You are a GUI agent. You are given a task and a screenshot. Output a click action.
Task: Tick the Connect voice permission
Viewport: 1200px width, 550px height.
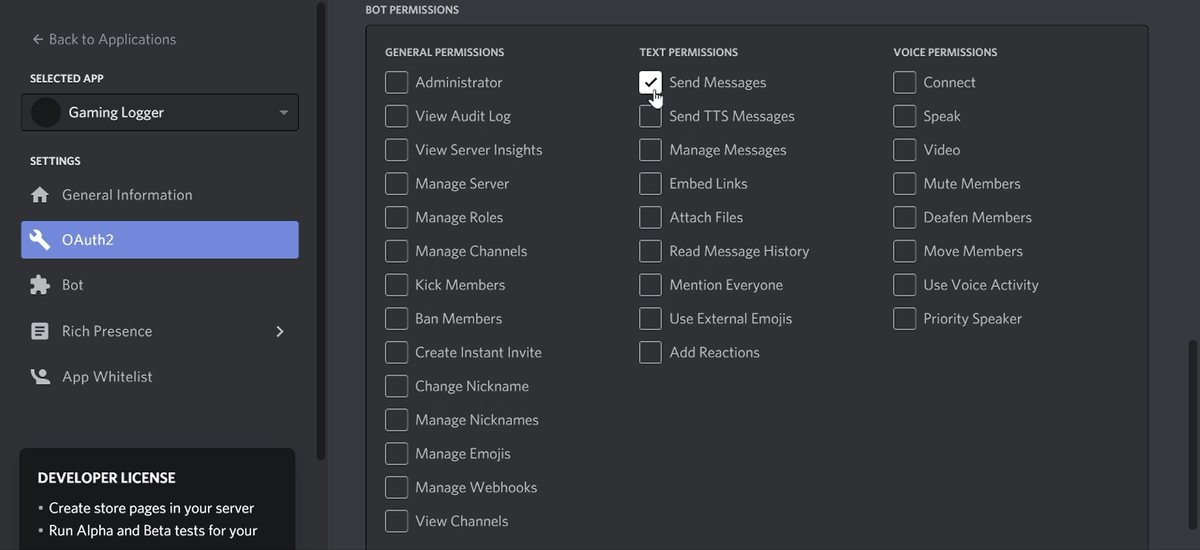[904, 82]
